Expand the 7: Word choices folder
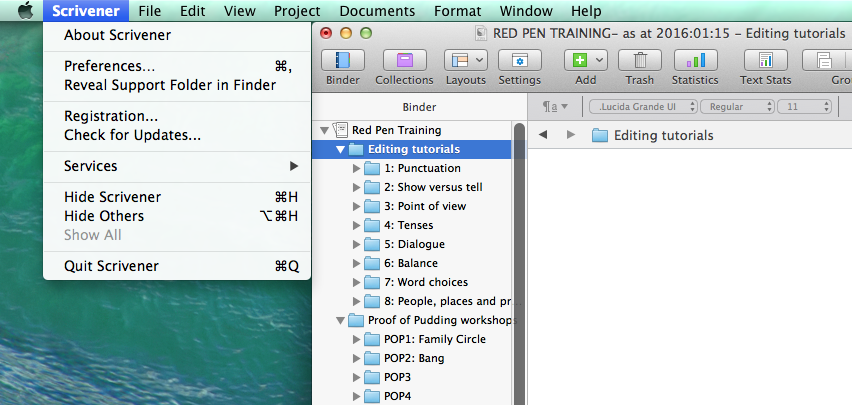The width and height of the screenshot is (852, 405). tap(356, 282)
